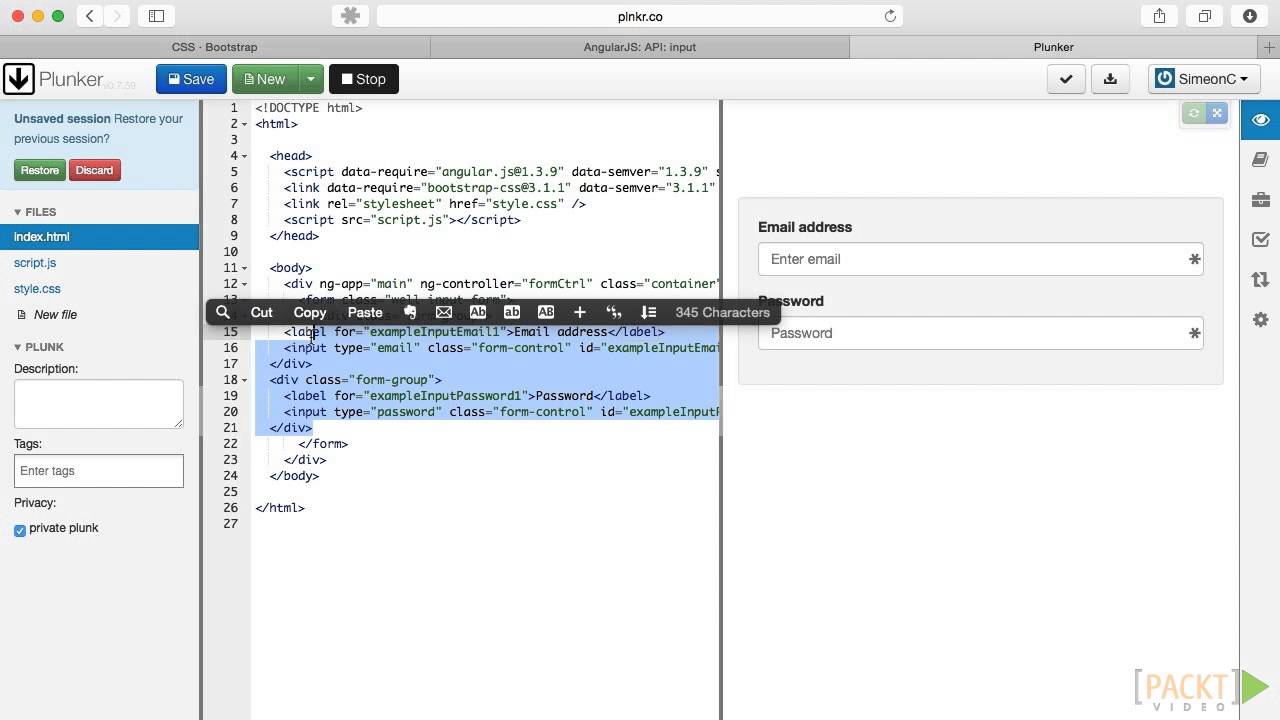Click the New file icon in the files list
This screenshot has width=1280, height=720.
coord(22,314)
